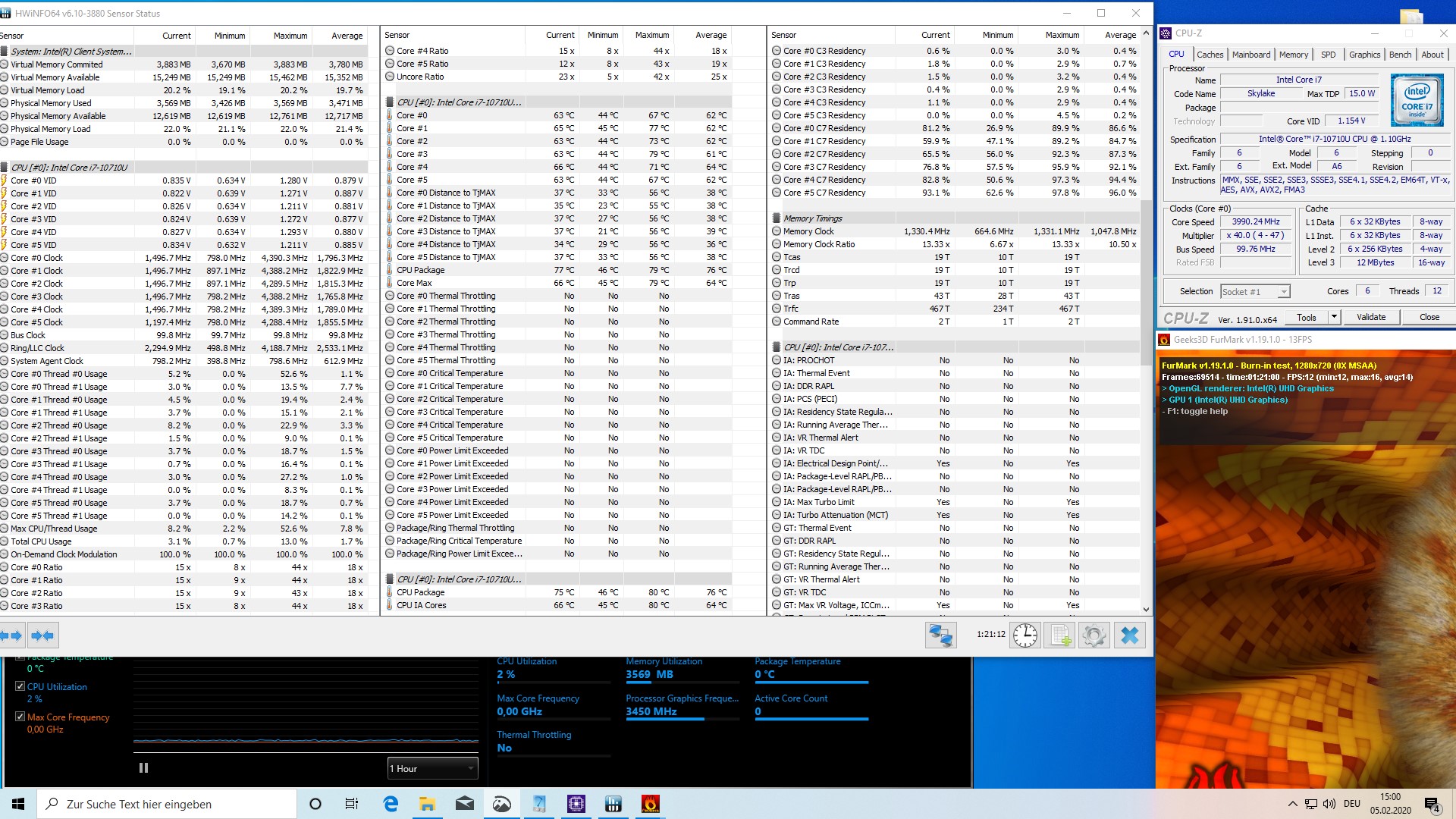Open the FurMark icon in taskbar
This screenshot has width=1456, height=819.
[650, 804]
